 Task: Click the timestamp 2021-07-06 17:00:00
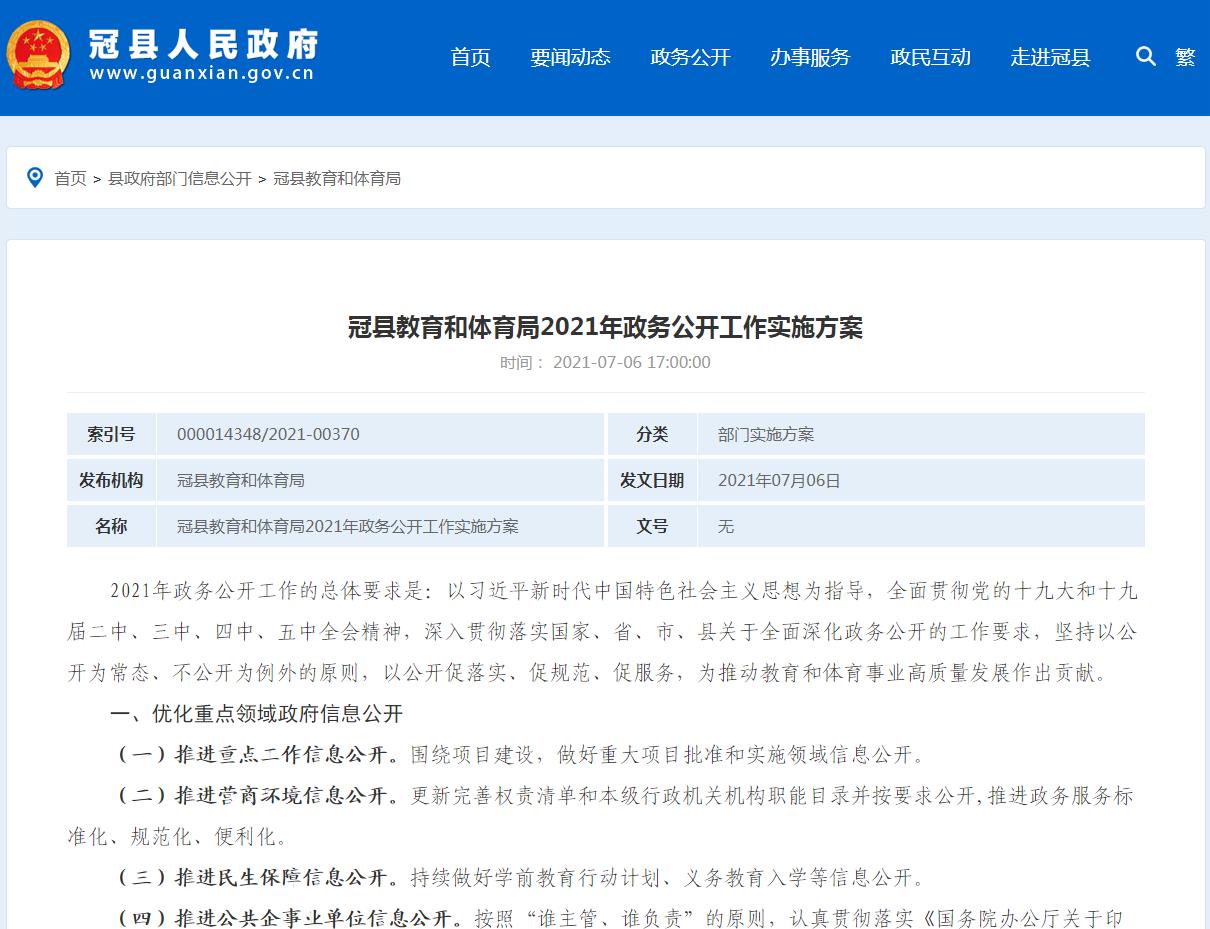632,362
